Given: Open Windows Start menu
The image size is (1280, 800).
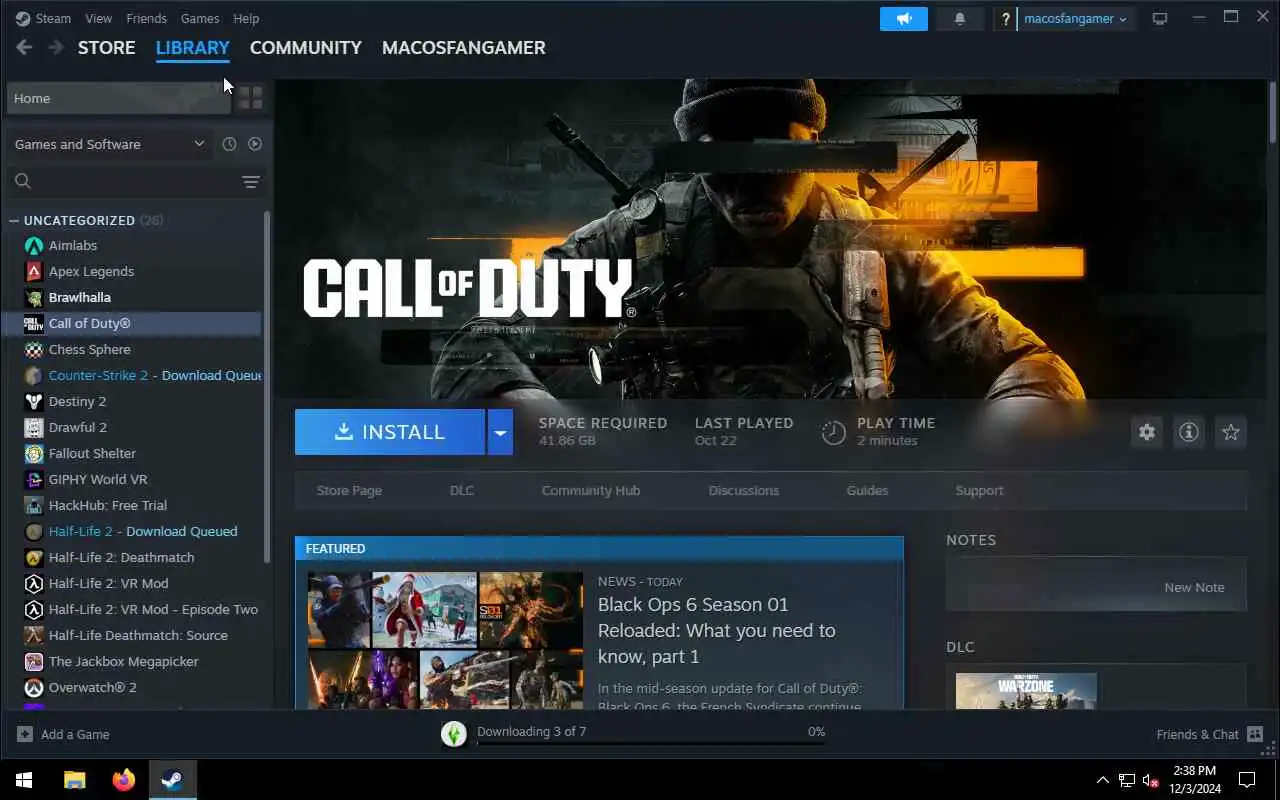Looking at the screenshot, I should click(24, 780).
